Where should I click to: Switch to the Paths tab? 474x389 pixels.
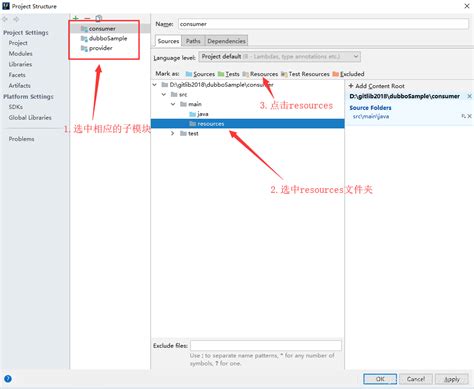click(x=193, y=41)
